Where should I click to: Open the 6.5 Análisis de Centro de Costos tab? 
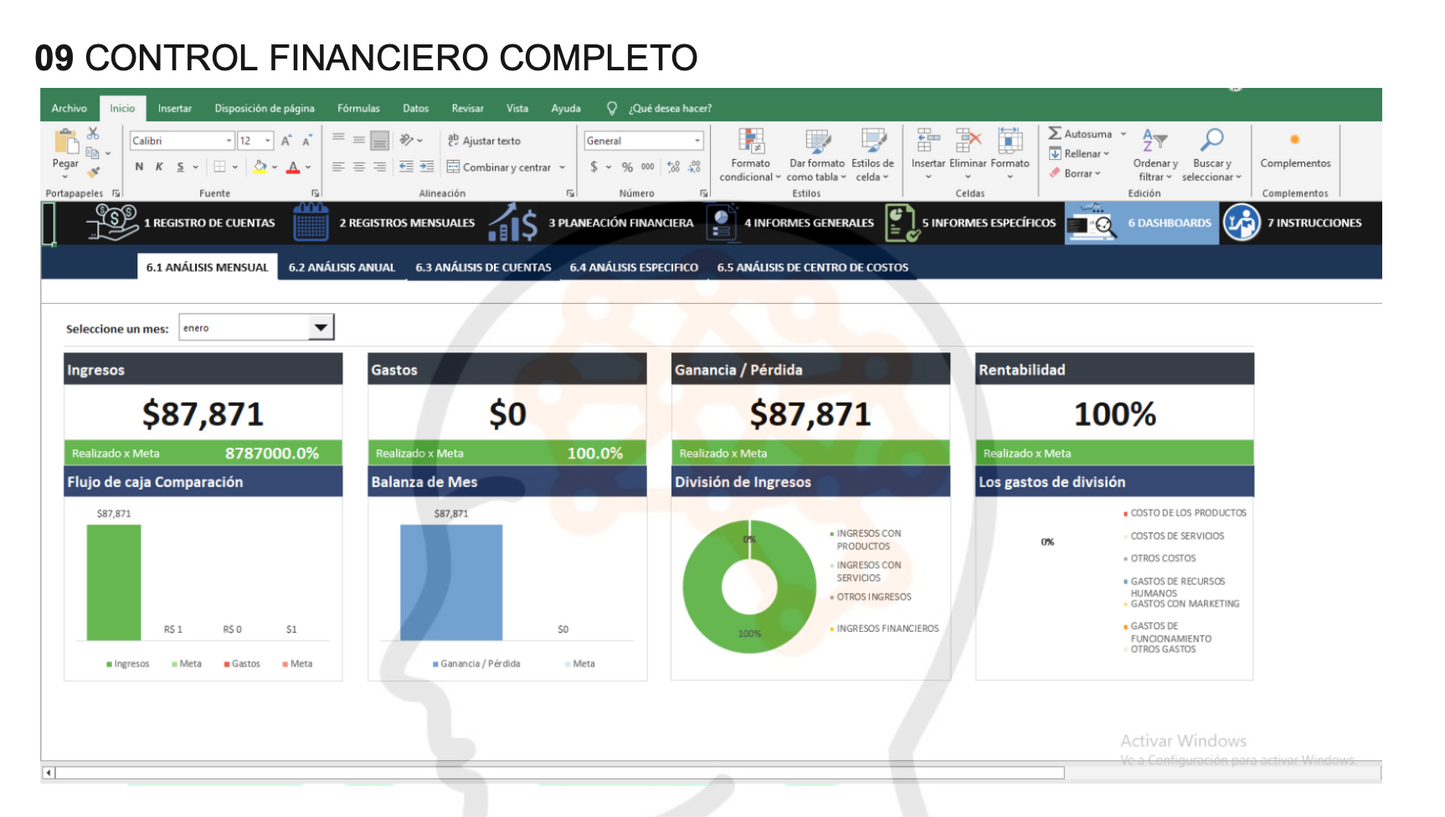[813, 267]
